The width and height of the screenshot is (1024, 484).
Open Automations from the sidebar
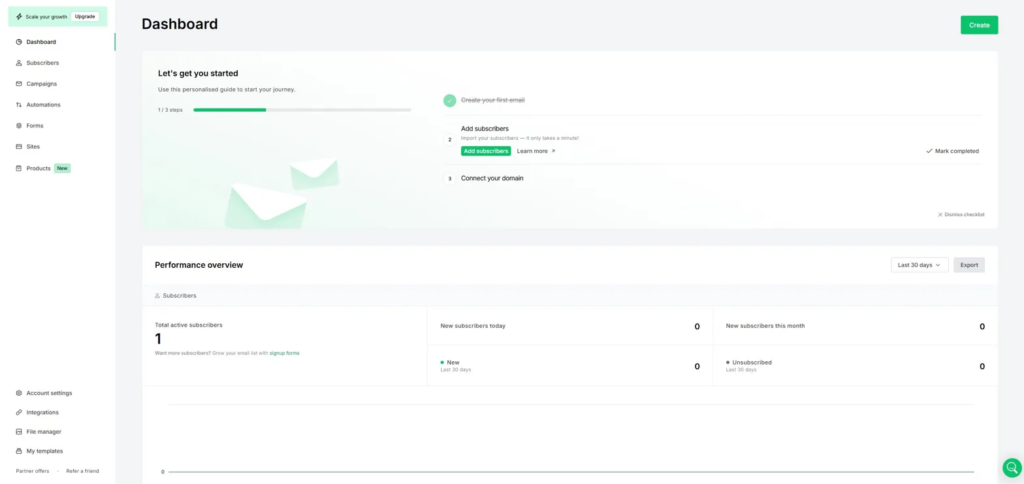(x=43, y=105)
